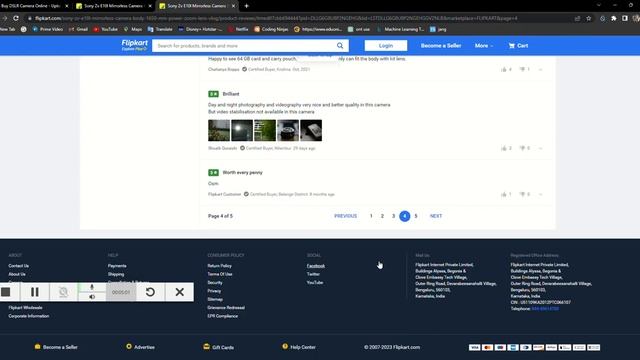Open Twitter social link

tap(313, 274)
